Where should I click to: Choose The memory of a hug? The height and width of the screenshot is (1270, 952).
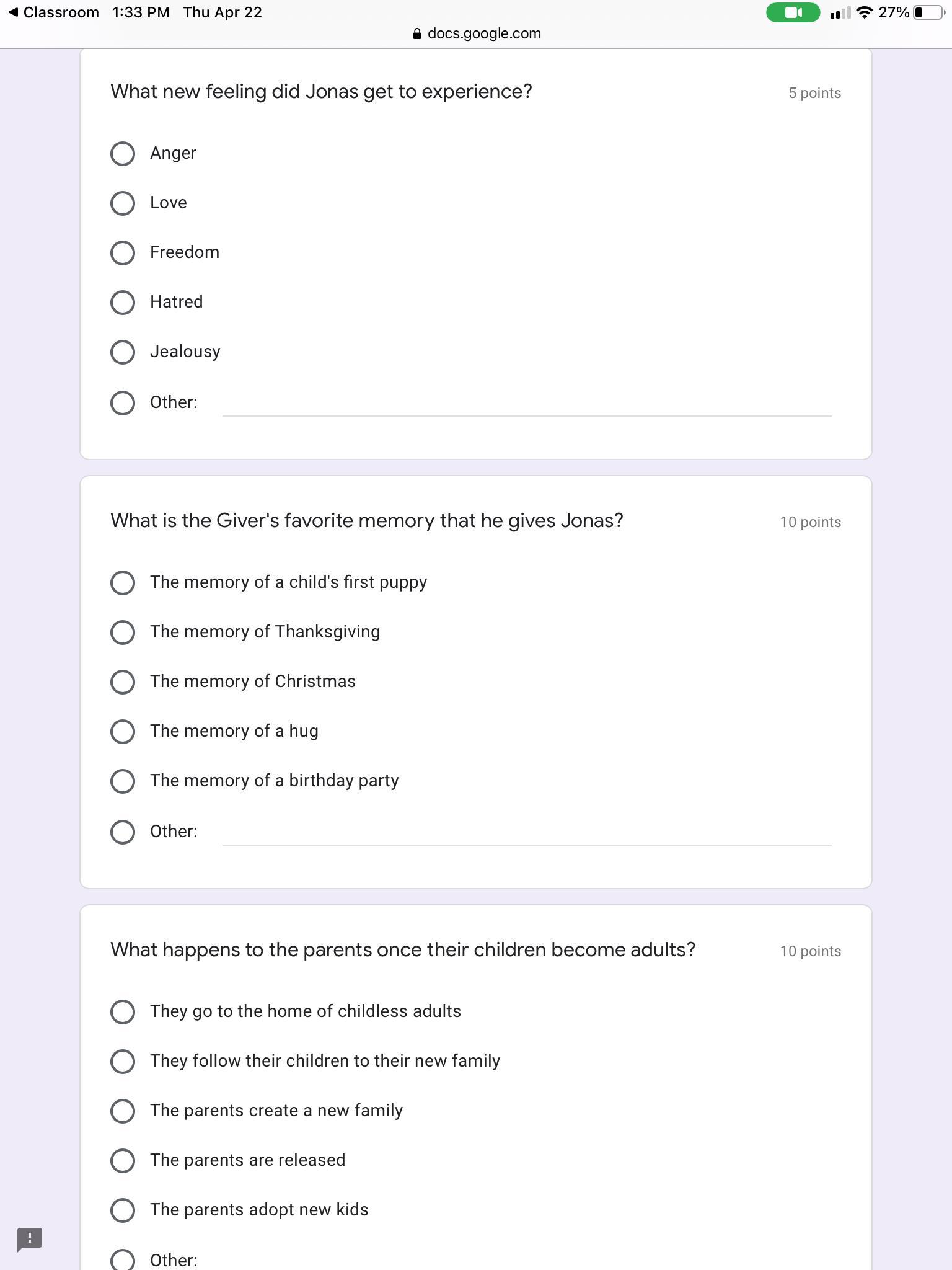point(123,732)
